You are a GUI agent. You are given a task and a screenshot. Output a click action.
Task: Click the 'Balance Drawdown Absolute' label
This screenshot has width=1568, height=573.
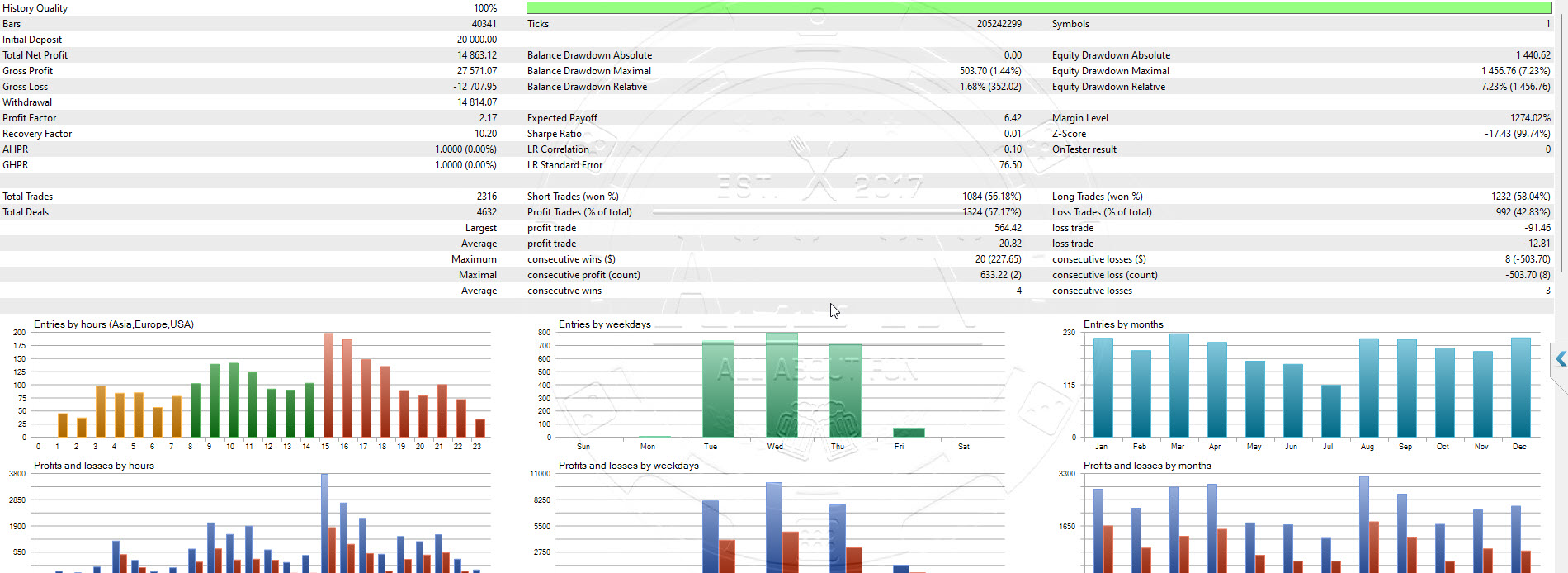590,55
